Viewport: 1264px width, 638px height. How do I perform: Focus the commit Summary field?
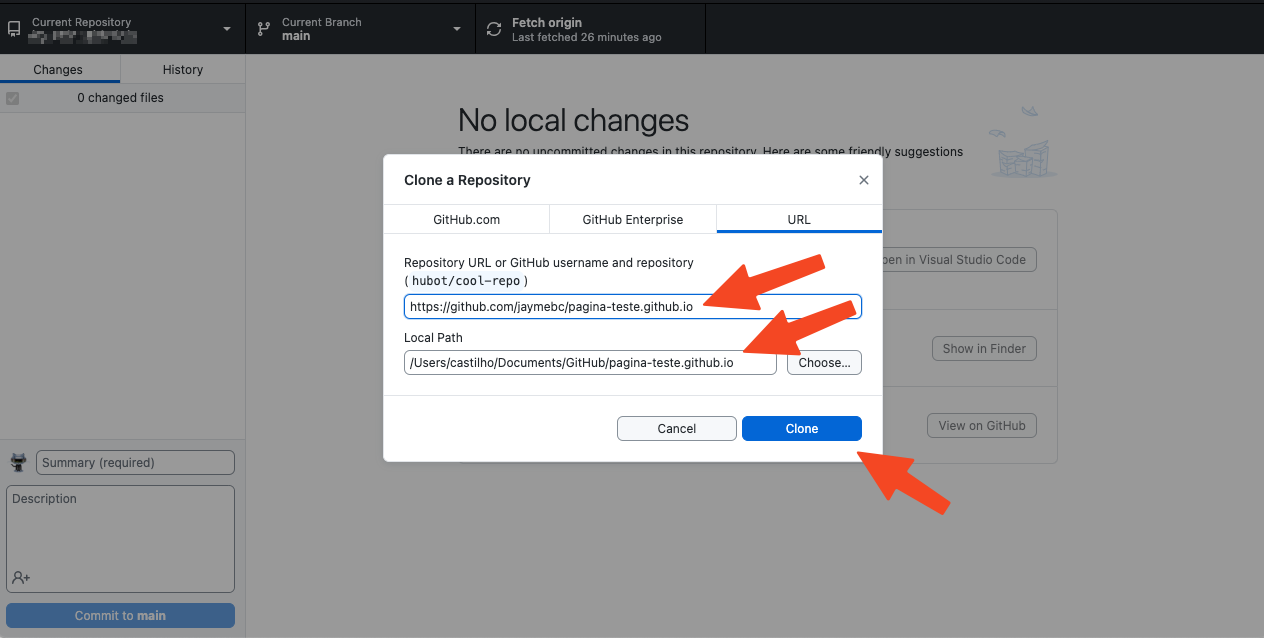(x=135, y=462)
